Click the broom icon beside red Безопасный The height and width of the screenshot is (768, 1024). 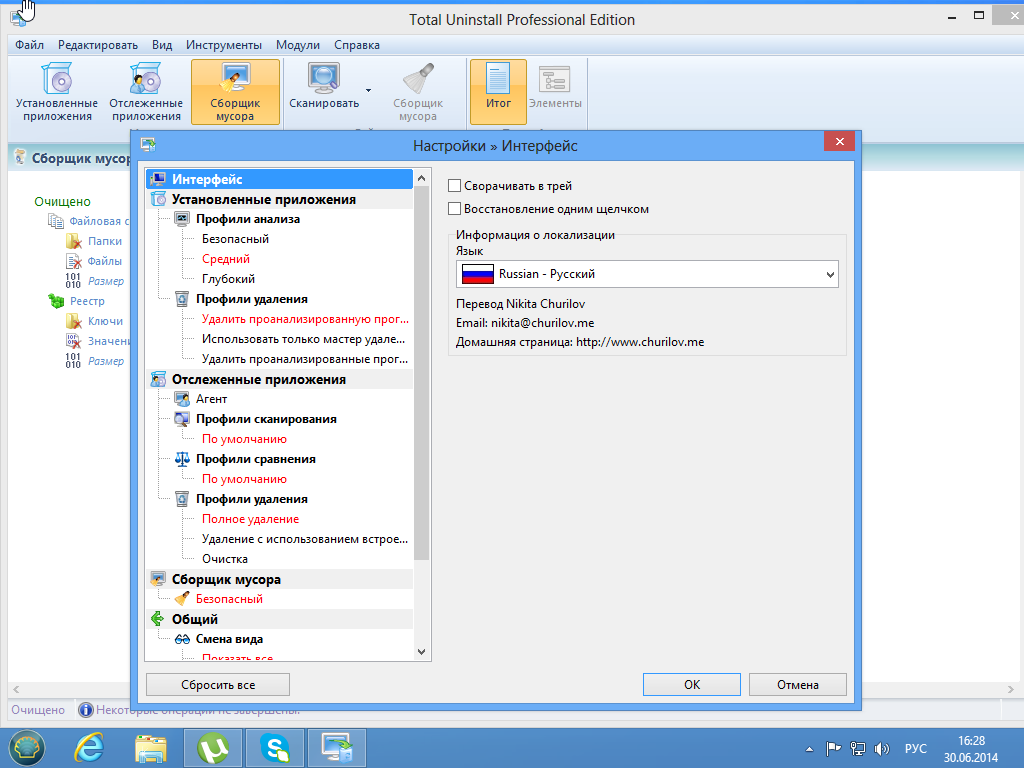tap(182, 599)
